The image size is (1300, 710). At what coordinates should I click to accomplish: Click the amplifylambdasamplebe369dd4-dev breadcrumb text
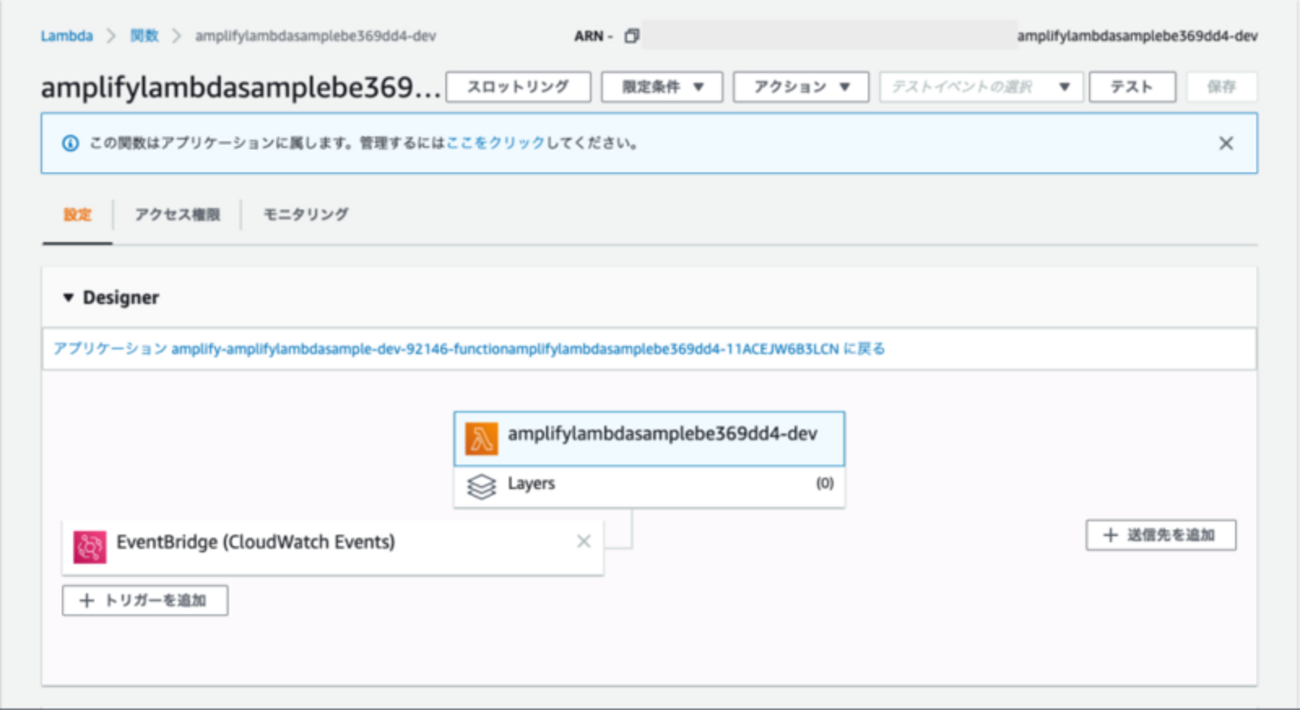click(x=315, y=36)
